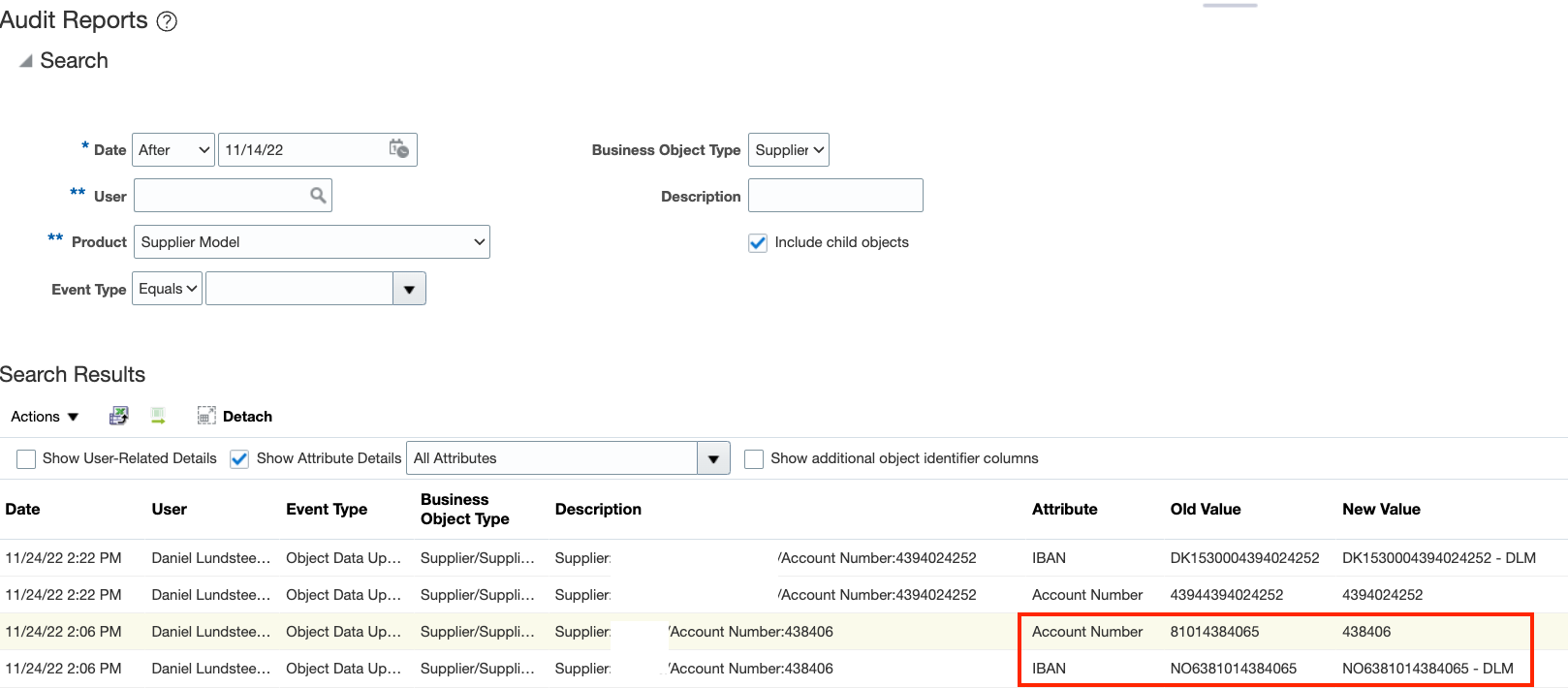Select old value NO6381014384065

tap(1234, 669)
